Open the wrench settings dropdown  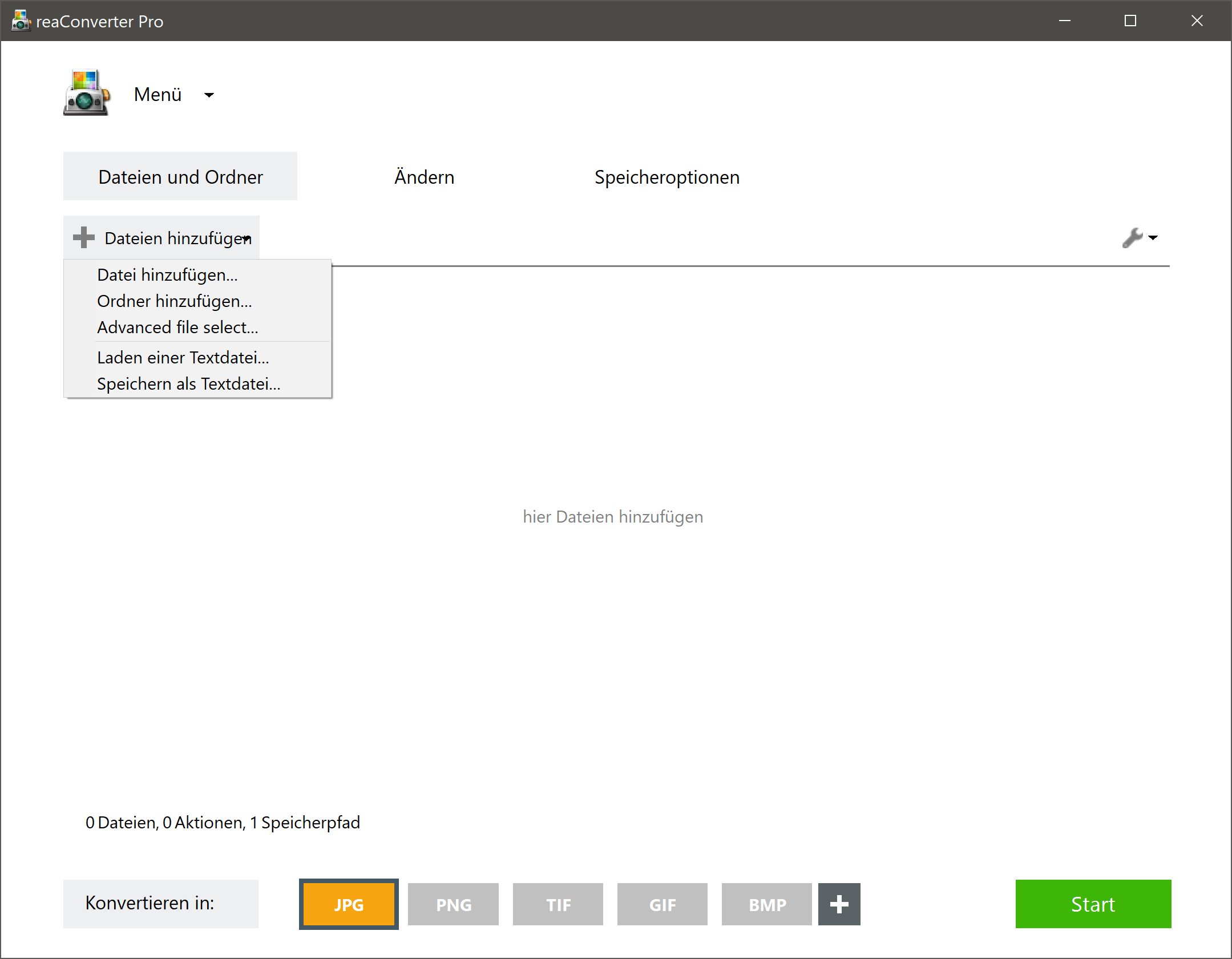1140,238
